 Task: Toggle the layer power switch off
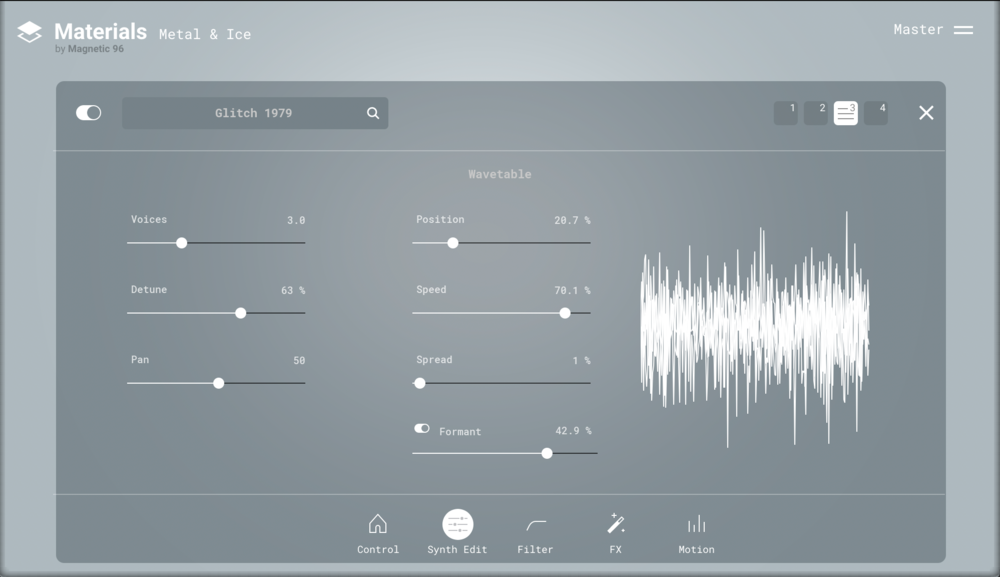coord(89,113)
